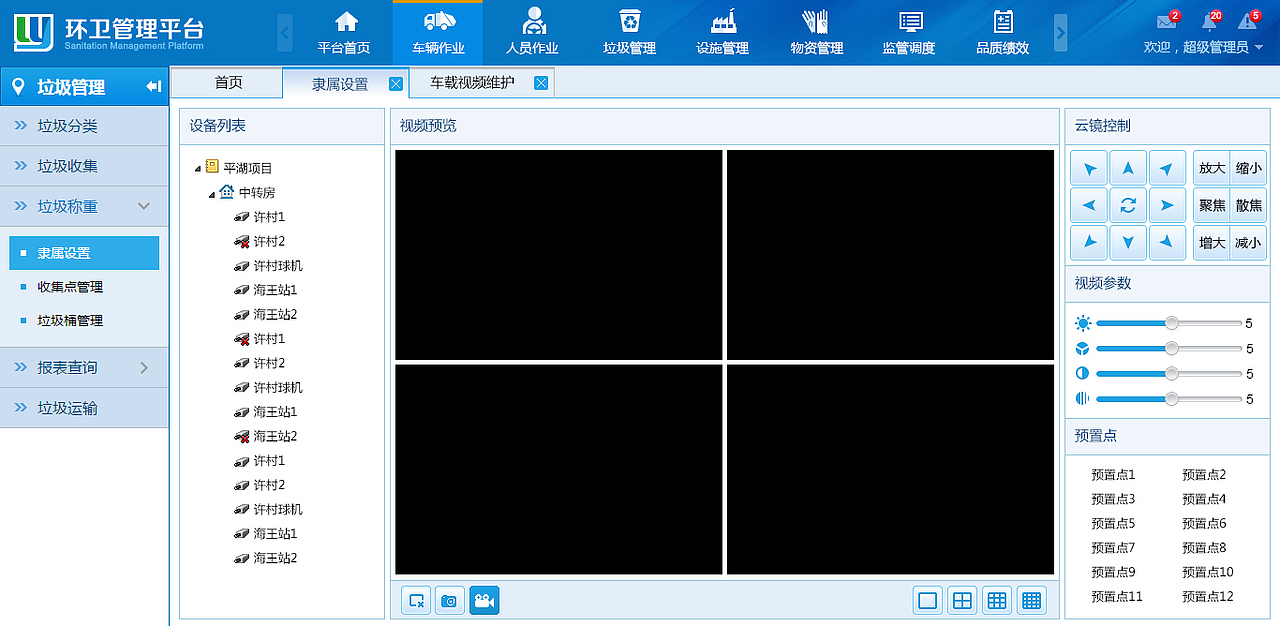Move the PTZ camera up

point(1128,168)
